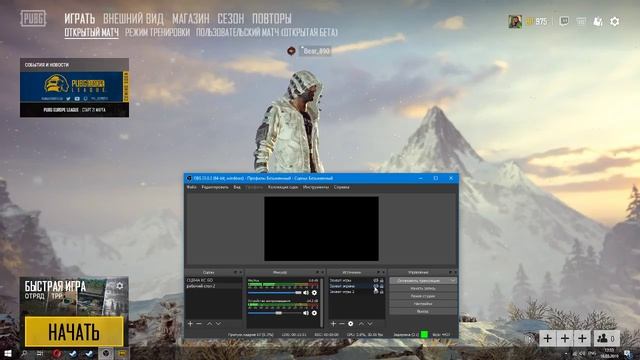640x360 pixels.
Task: Move scene down in OBS Сцены panel
Action: [218, 324]
